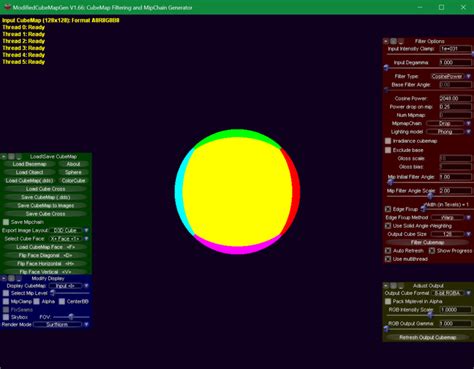The height and width of the screenshot is (369, 474).
Task: Open the Render Mode dropdown
Action: [x=86, y=324]
